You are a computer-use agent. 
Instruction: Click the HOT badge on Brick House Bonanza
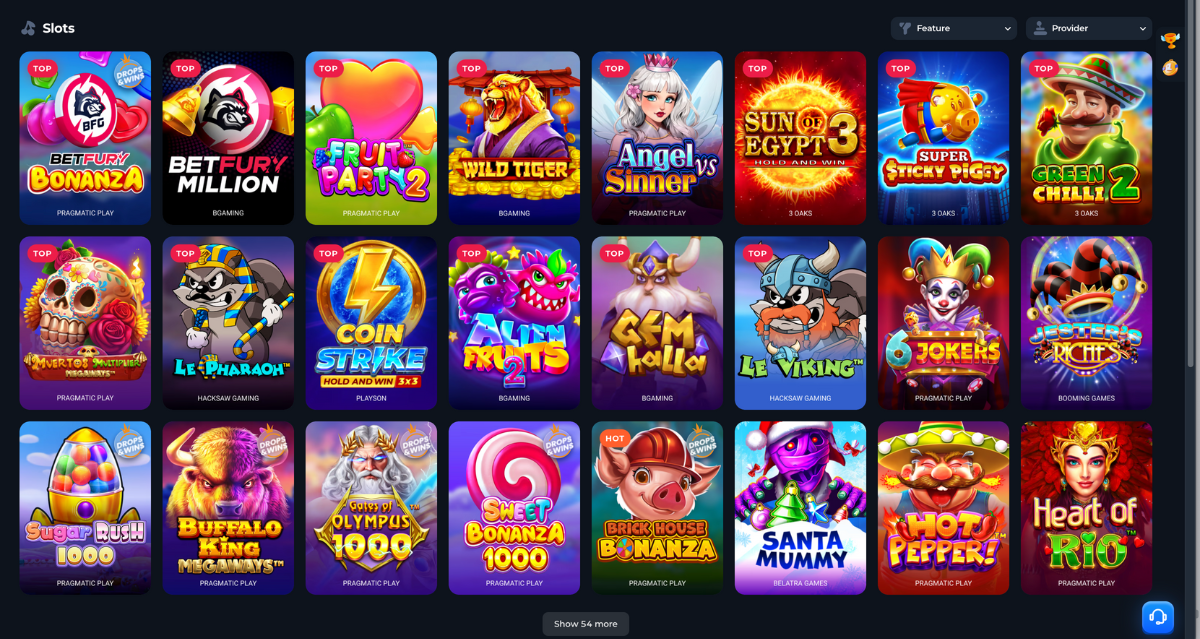614,438
